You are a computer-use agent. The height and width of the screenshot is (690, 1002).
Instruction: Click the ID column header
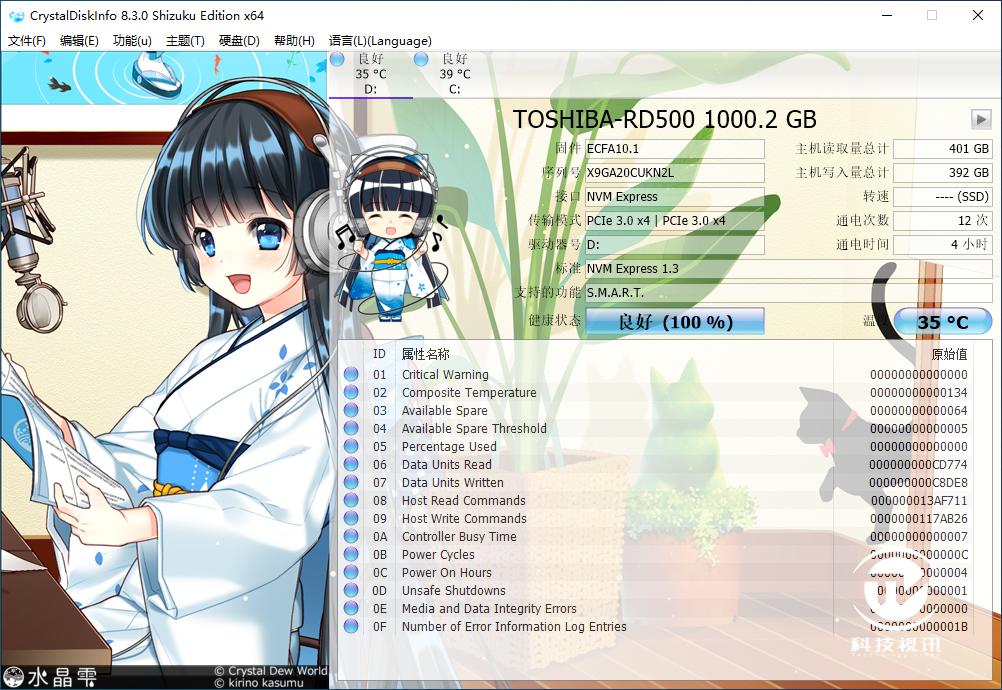tap(379, 354)
